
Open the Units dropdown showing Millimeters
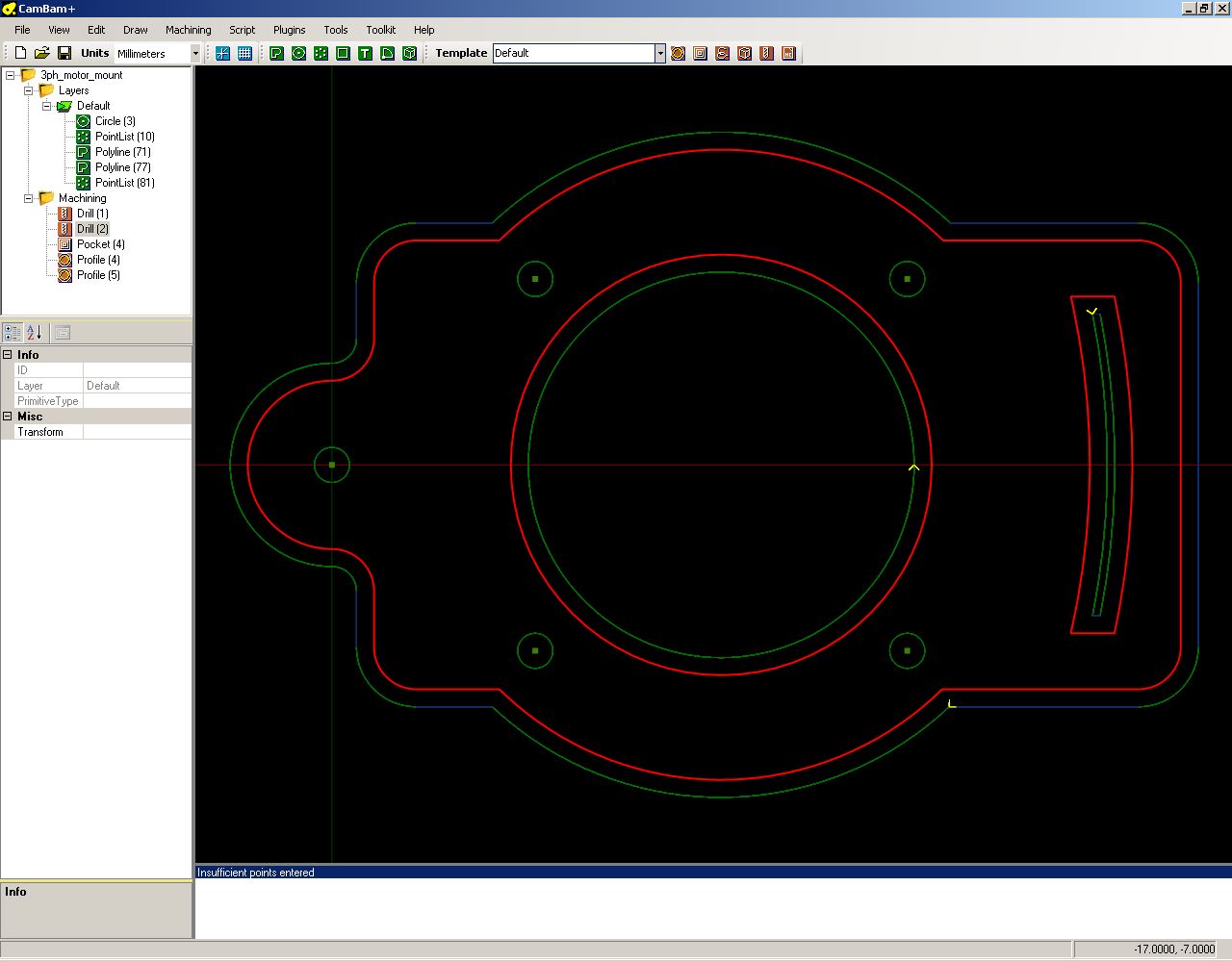point(158,53)
